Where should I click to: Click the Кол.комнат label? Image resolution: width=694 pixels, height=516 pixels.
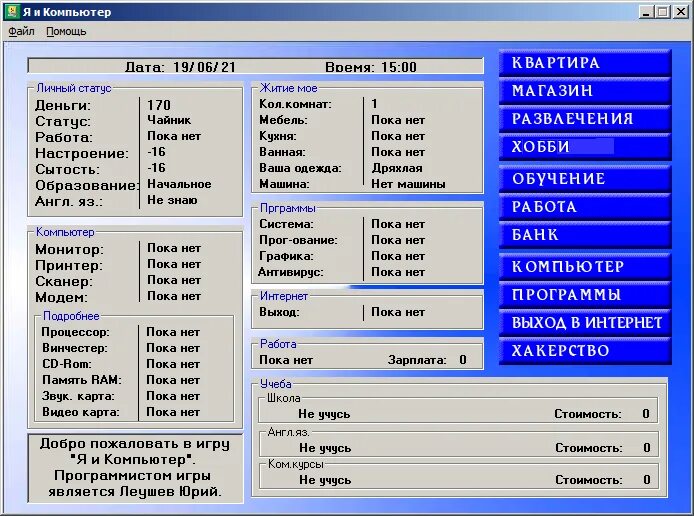[295, 104]
